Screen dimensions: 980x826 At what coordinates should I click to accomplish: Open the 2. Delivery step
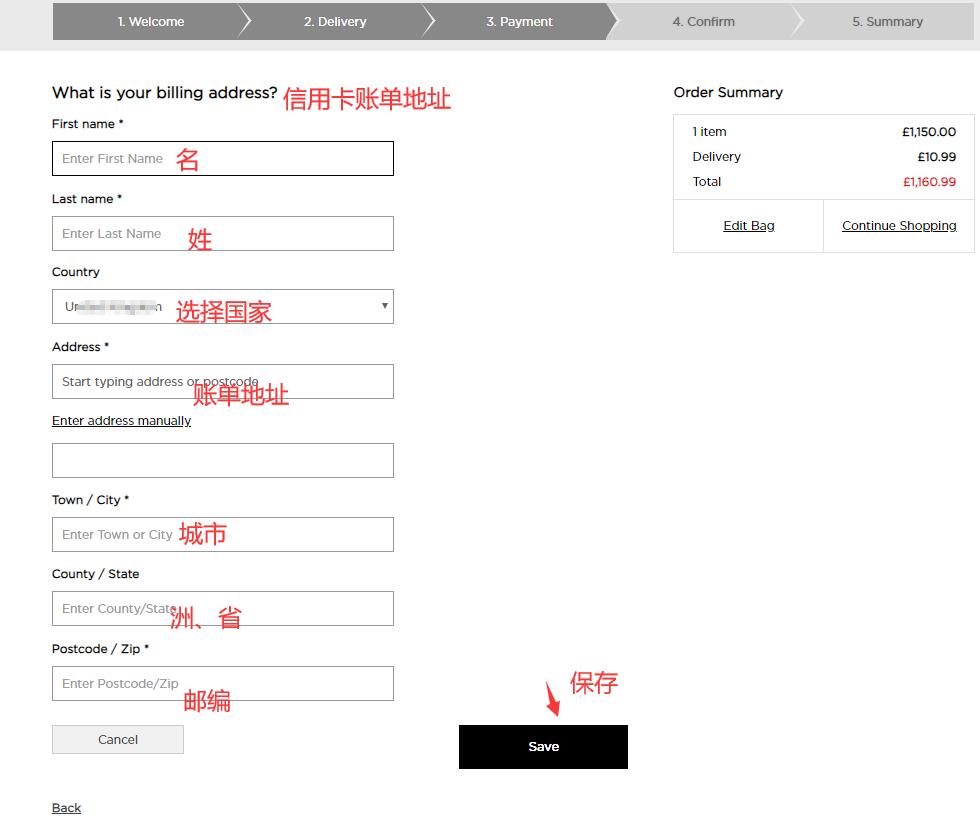point(335,21)
